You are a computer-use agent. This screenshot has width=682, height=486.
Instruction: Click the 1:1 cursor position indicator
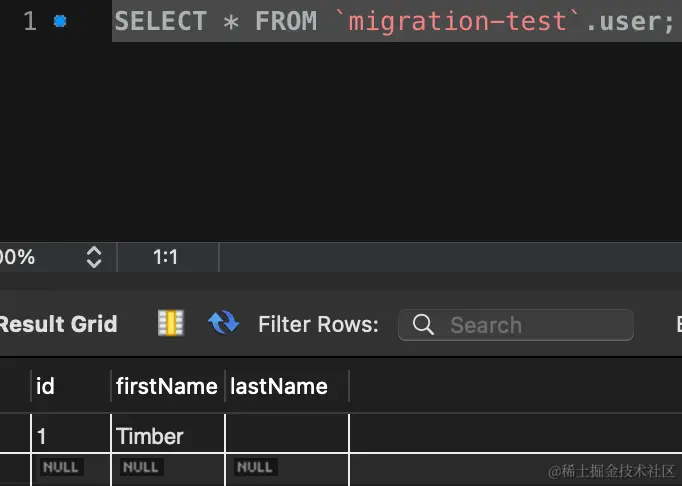coord(165,257)
